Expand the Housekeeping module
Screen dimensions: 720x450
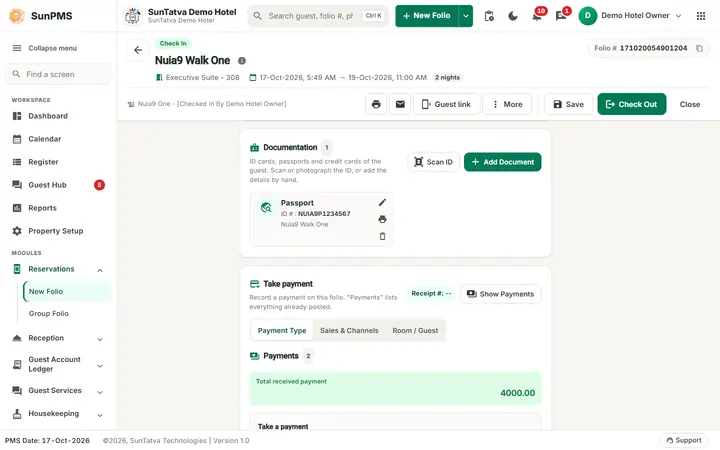tap(58, 414)
